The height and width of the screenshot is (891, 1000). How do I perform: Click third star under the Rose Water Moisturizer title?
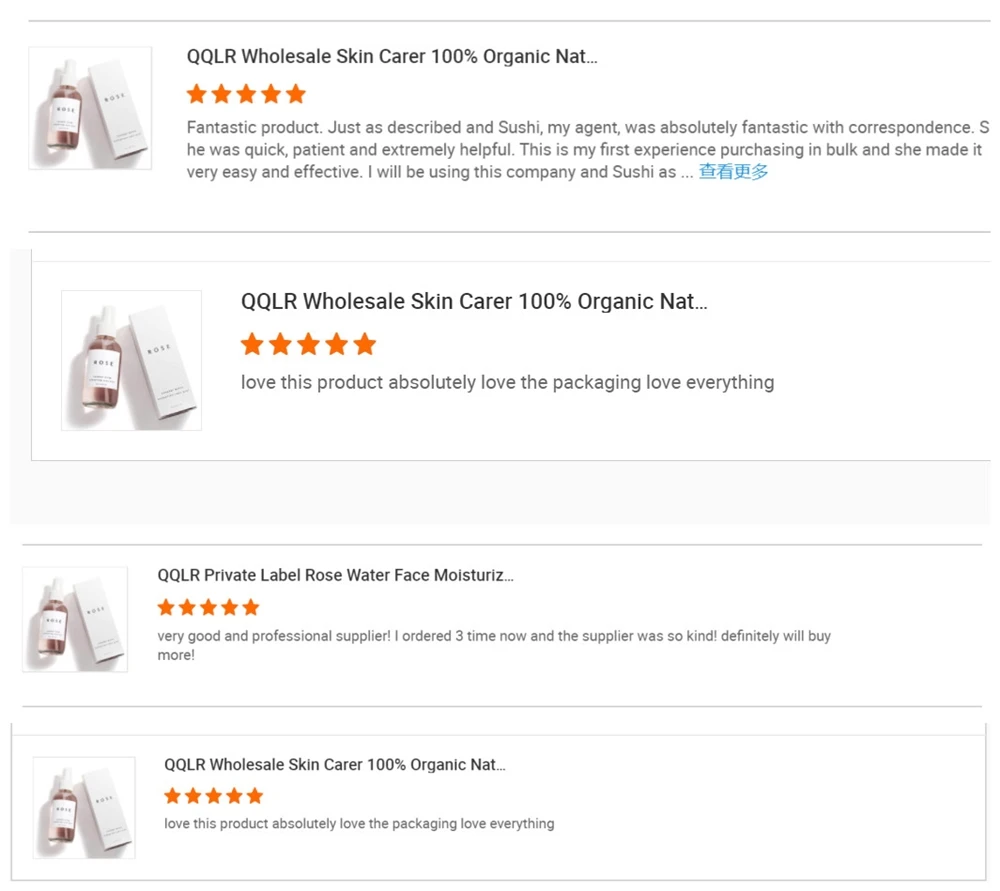click(x=208, y=607)
